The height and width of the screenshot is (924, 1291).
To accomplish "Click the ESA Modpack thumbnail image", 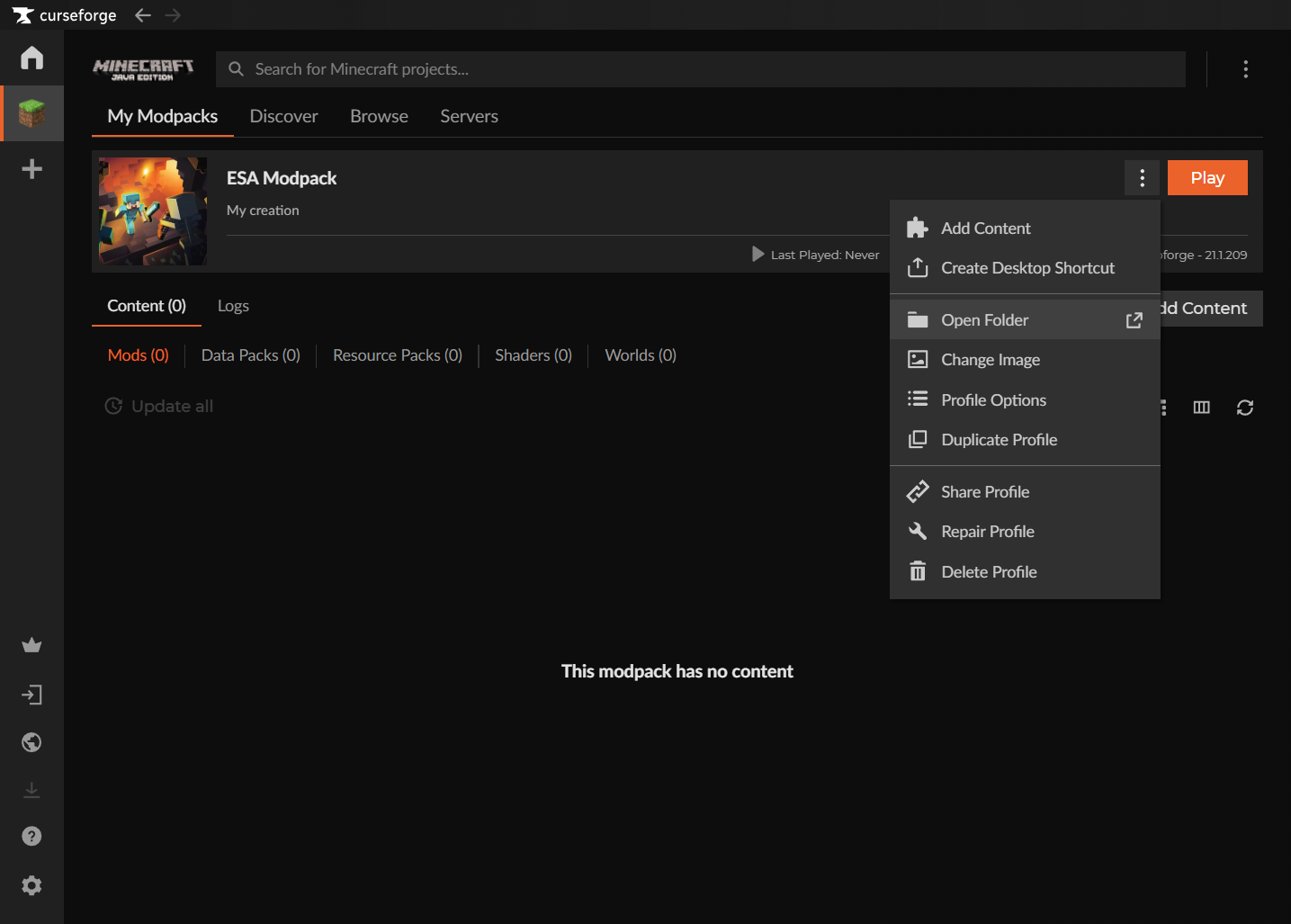I will tap(153, 211).
